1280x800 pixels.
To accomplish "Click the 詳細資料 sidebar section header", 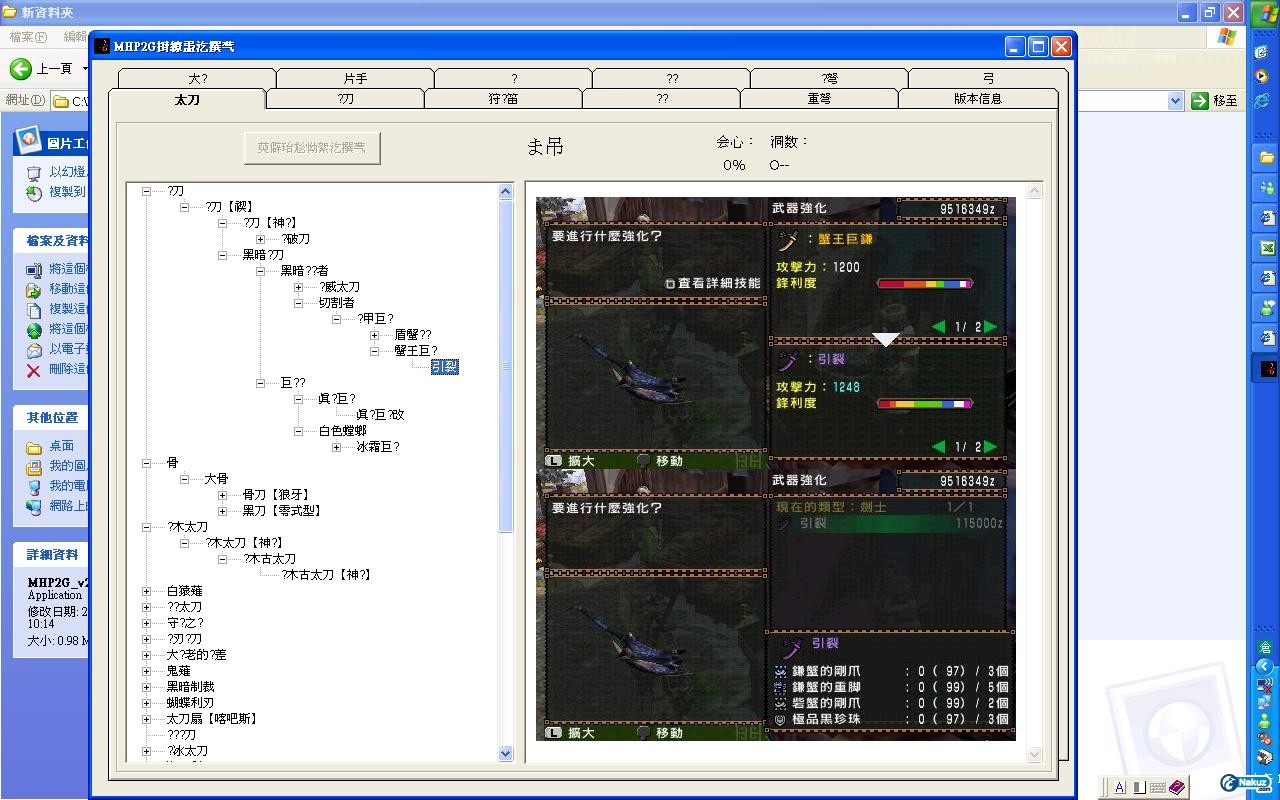I will pos(53,554).
